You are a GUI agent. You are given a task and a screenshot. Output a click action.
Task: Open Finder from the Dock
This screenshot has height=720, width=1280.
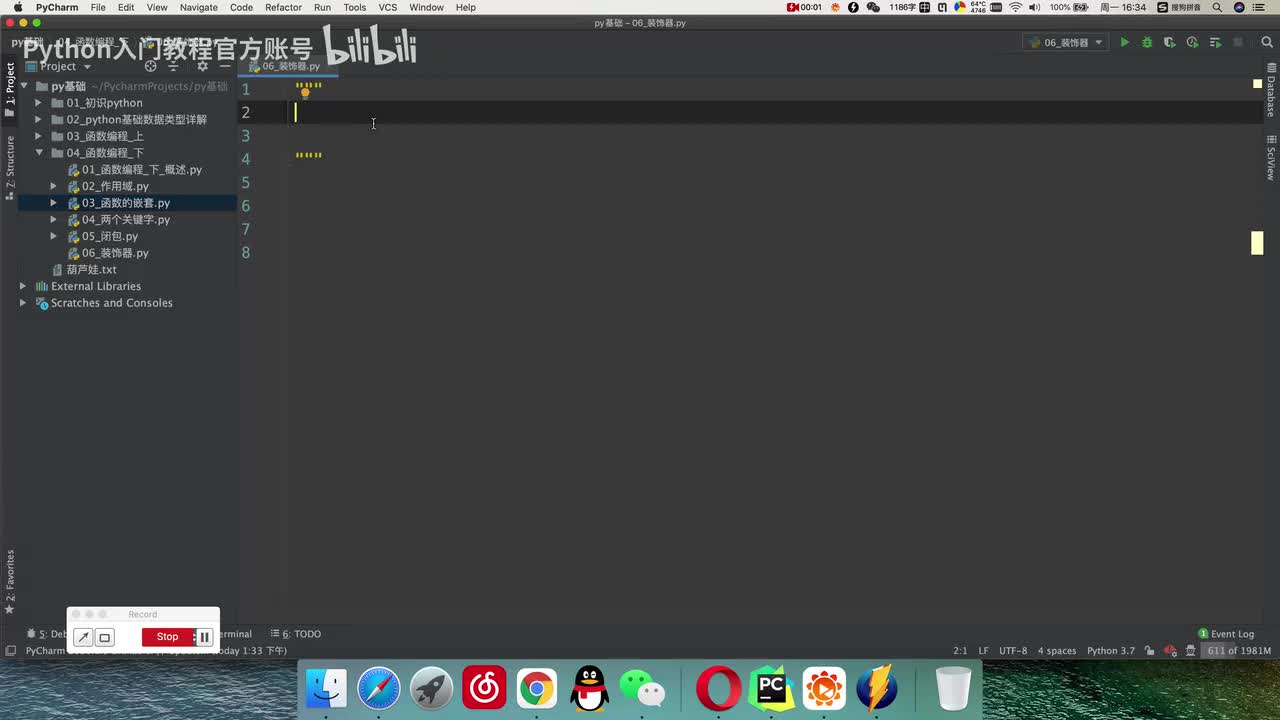[x=326, y=689]
